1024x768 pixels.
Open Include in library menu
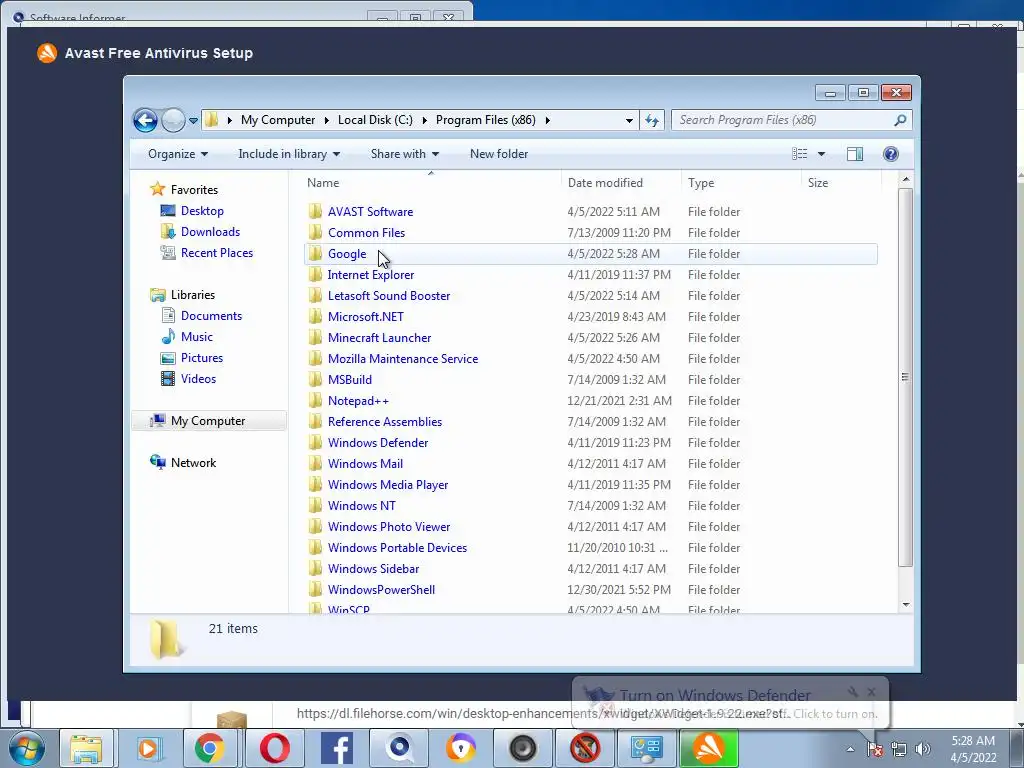coord(289,154)
